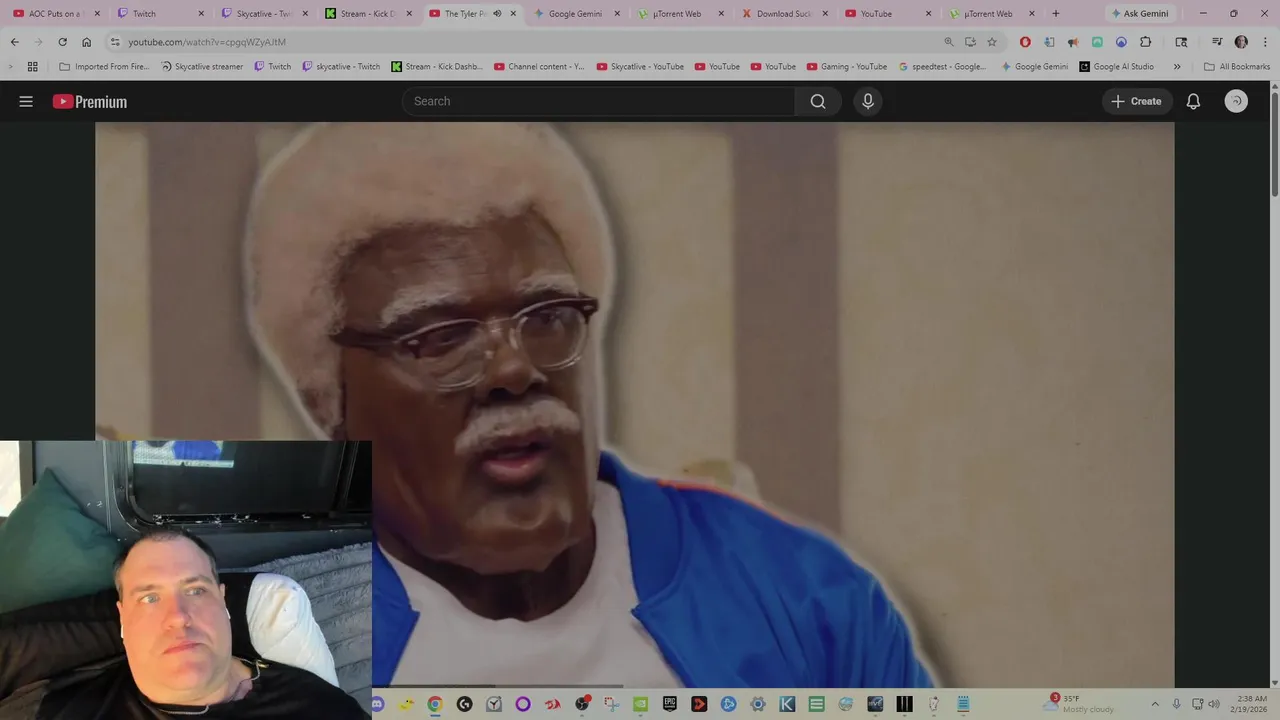Open a new browser tab
Viewport: 1280px width, 720px height.
tap(1055, 14)
